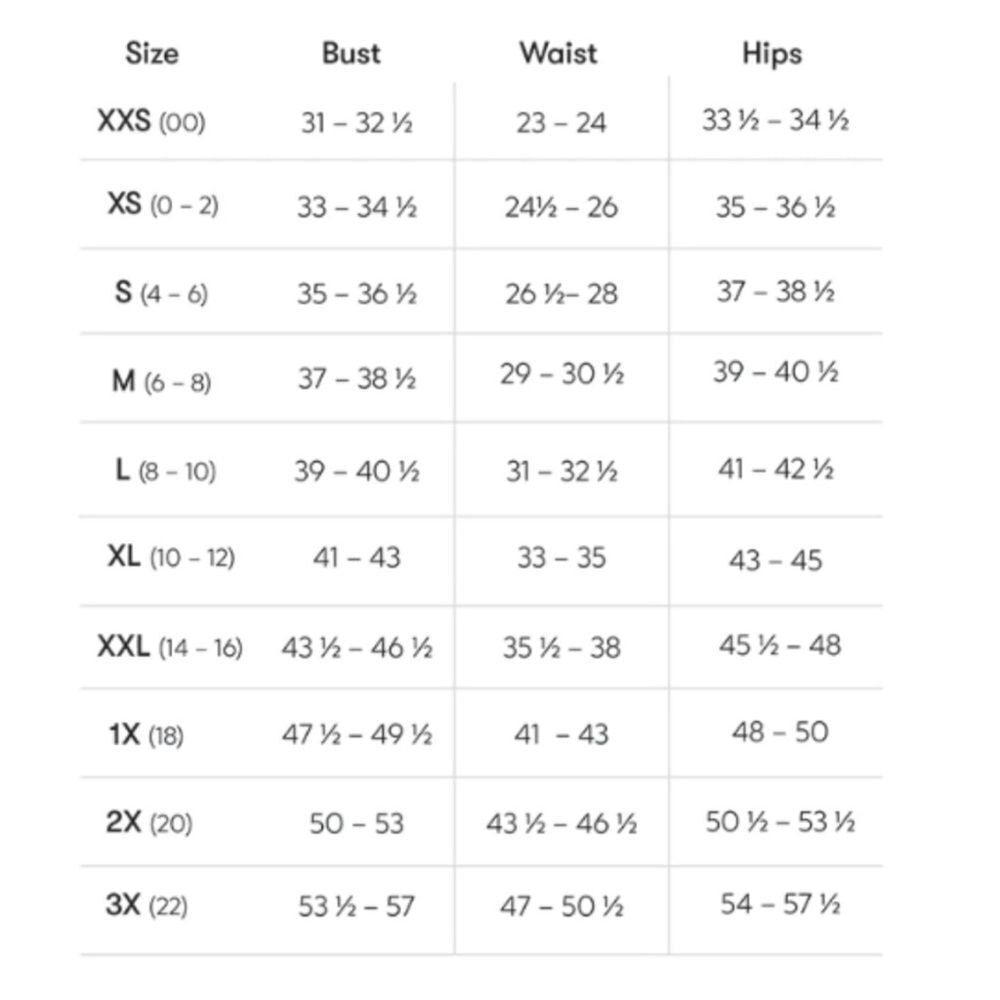Select the L (8 - 10) size label
This screenshot has height=1000, width=1000.
point(166,471)
